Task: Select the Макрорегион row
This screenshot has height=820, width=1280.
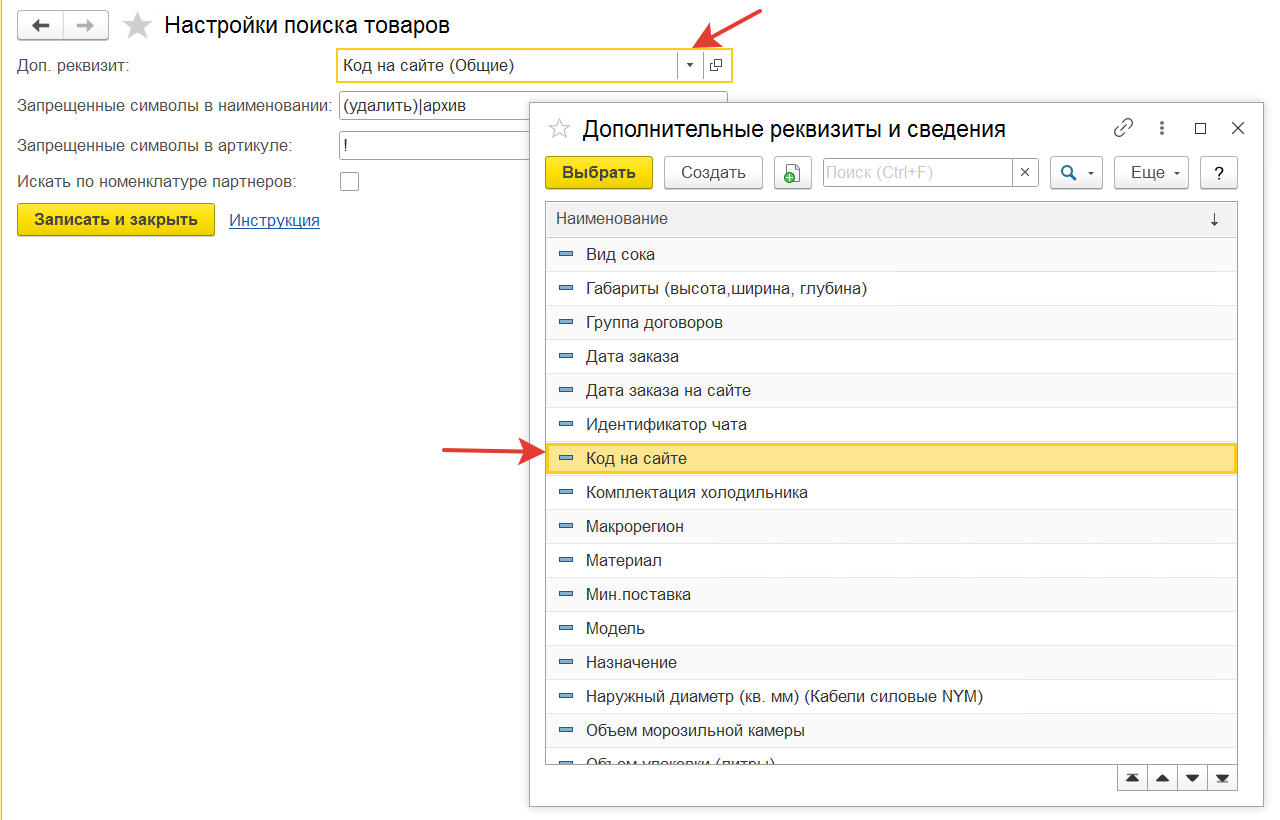Action: (x=891, y=526)
